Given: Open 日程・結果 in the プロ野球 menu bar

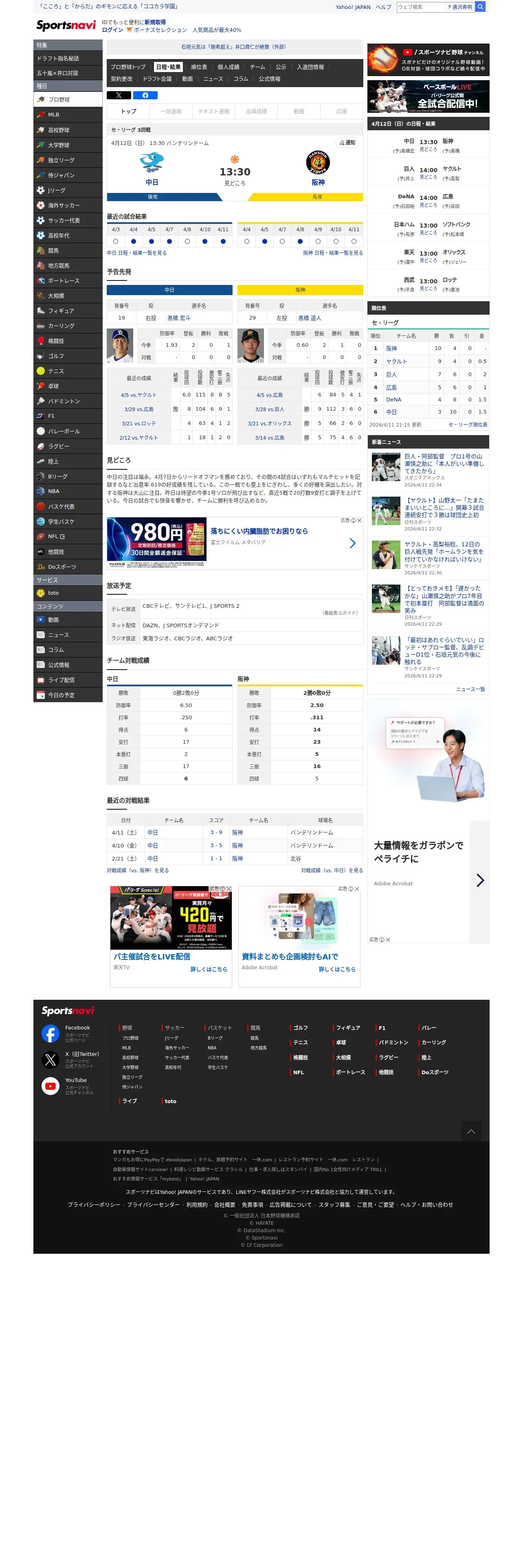Looking at the screenshot, I should pyautogui.click(x=168, y=67).
